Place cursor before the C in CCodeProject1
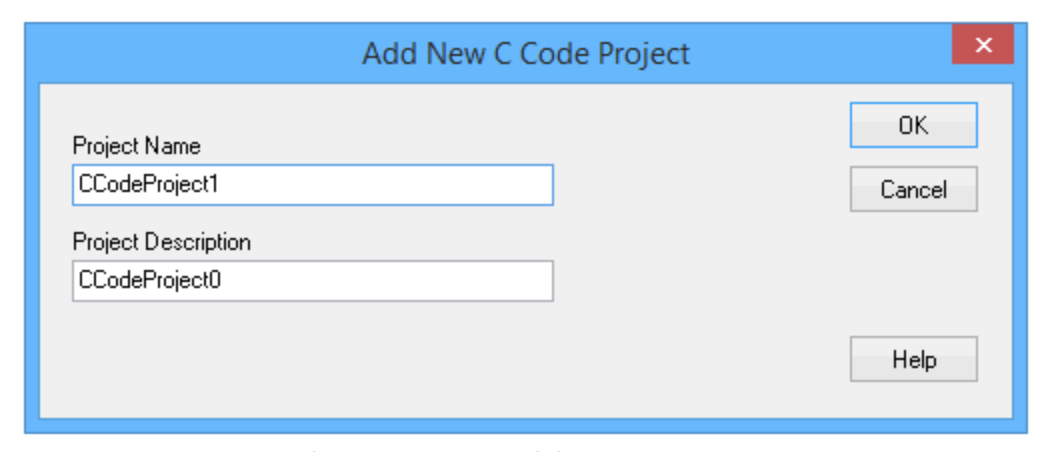 (x=78, y=185)
